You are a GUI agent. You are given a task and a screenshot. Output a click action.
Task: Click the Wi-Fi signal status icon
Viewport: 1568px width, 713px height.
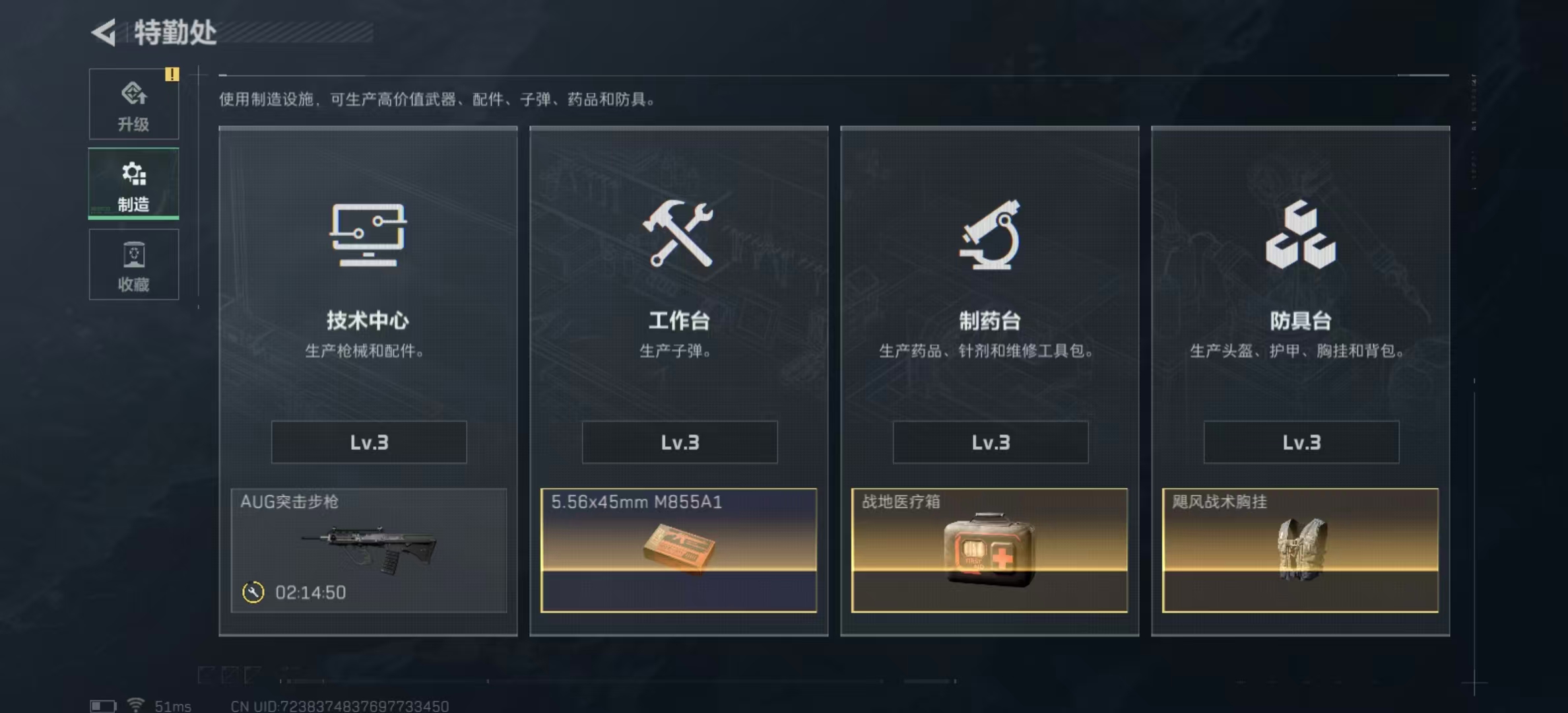(136, 705)
